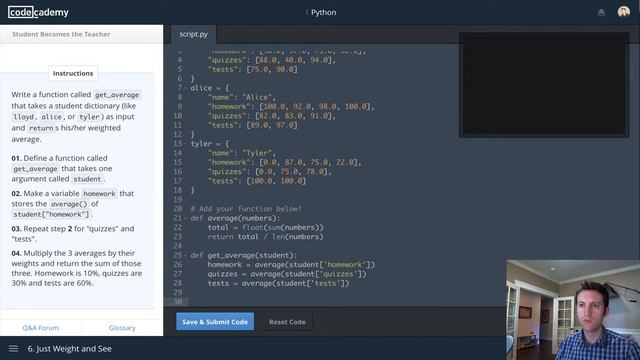Click 'def average(numbers):' on line 21

pyautogui.click(x=235, y=218)
